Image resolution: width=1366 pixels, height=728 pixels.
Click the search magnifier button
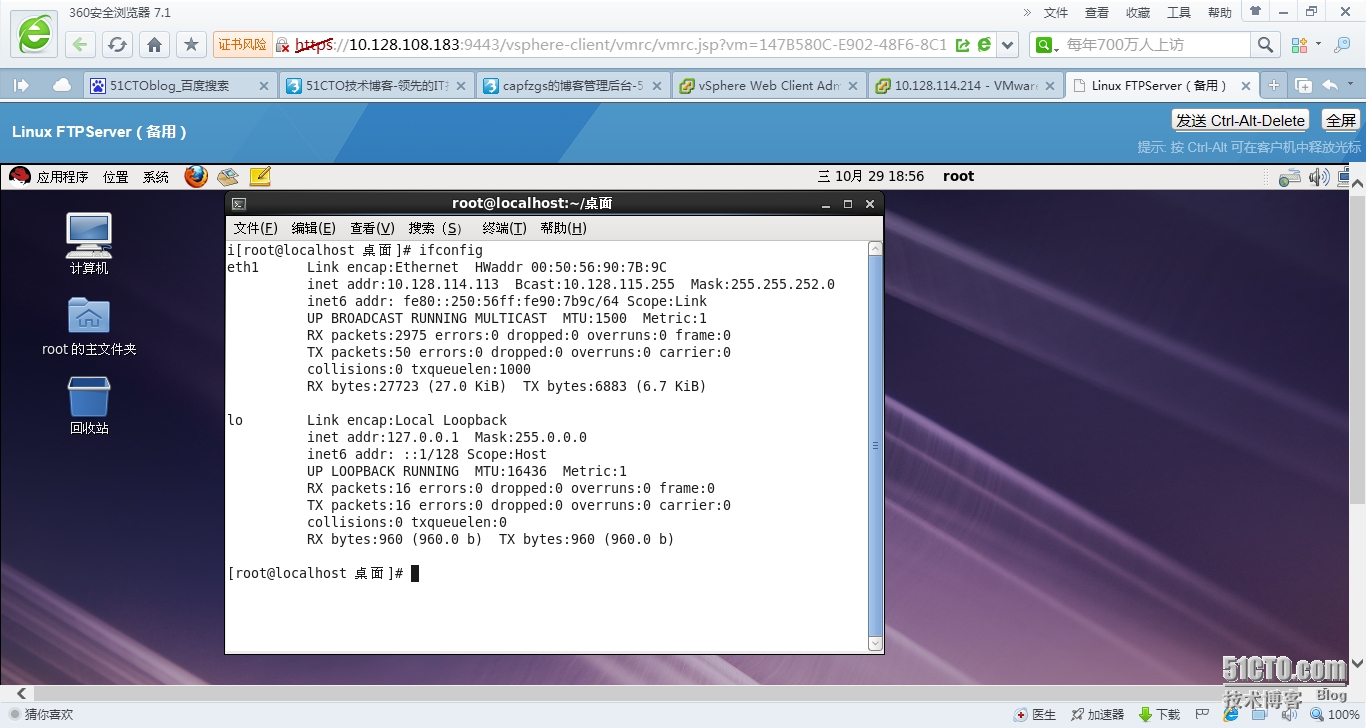(x=1265, y=45)
